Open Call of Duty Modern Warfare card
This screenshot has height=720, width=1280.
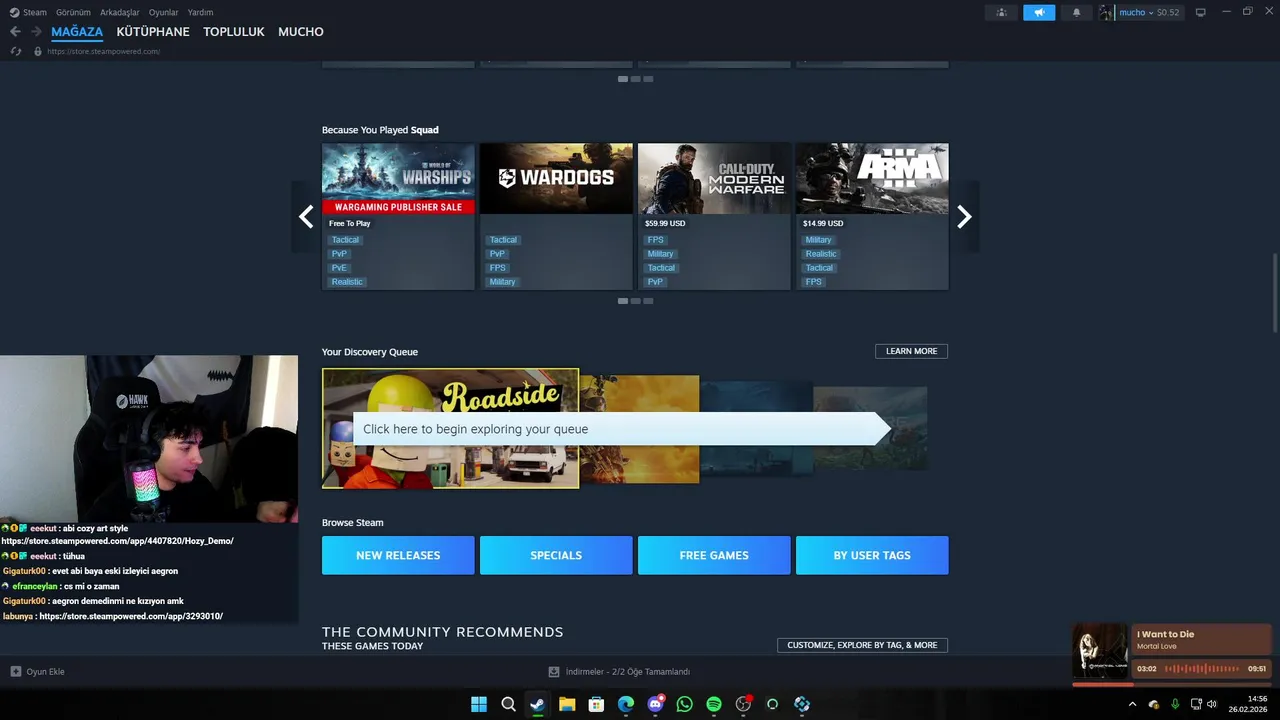[714, 217]
